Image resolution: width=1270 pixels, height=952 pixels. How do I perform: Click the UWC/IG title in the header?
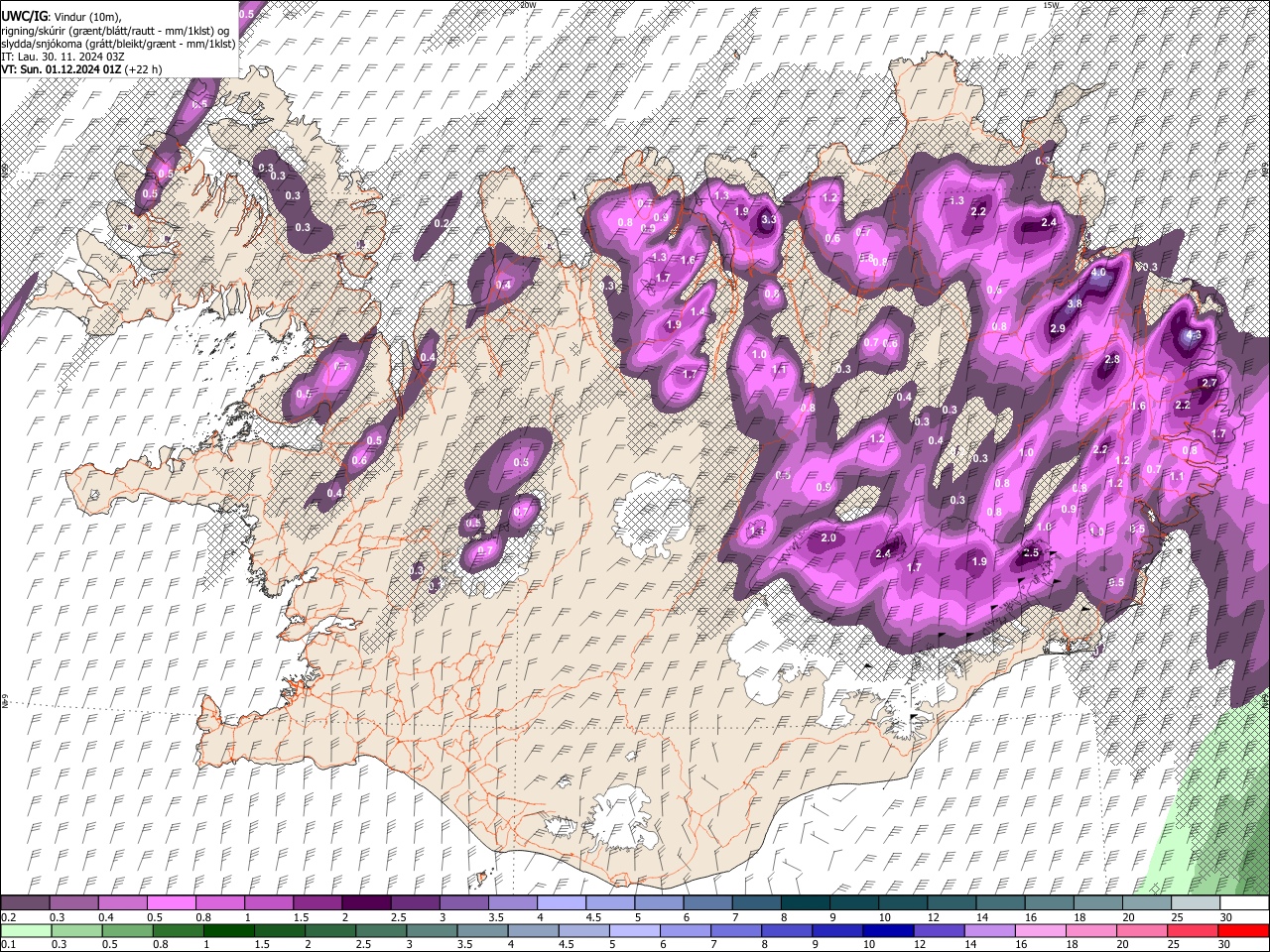tap(23, 17)
